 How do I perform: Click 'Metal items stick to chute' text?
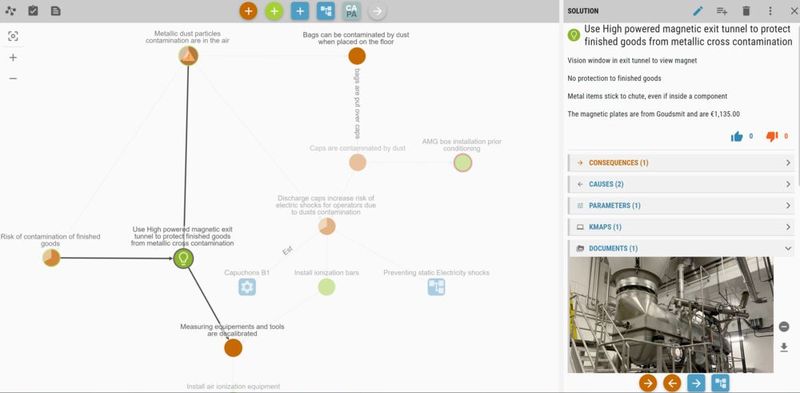tap(647, 96)
